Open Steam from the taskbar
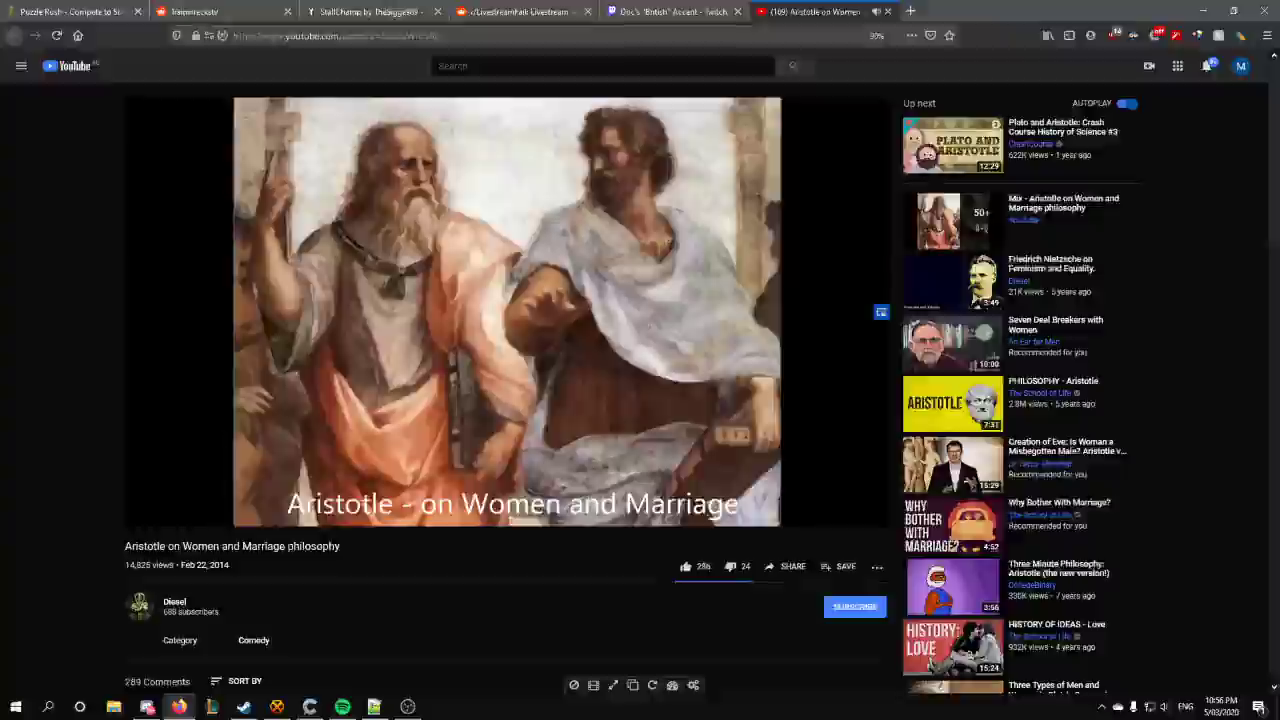Viewport: 1280px width, 720px height. point(244,707)
